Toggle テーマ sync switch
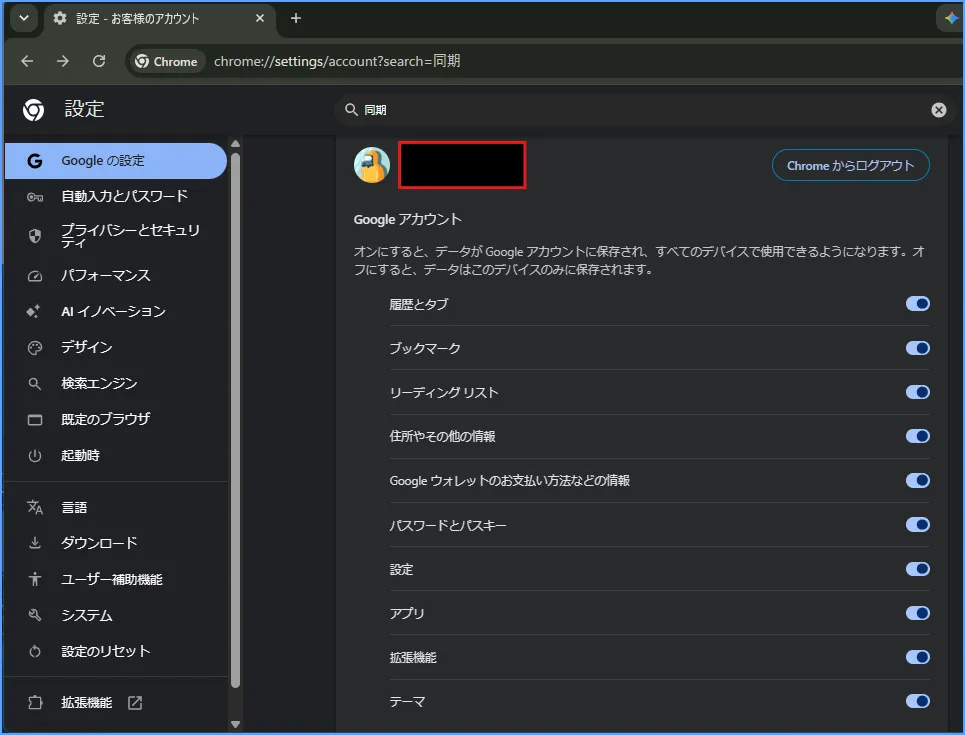Image resolution: width=965 pixels, height=735 pixels. click(917, 701)
